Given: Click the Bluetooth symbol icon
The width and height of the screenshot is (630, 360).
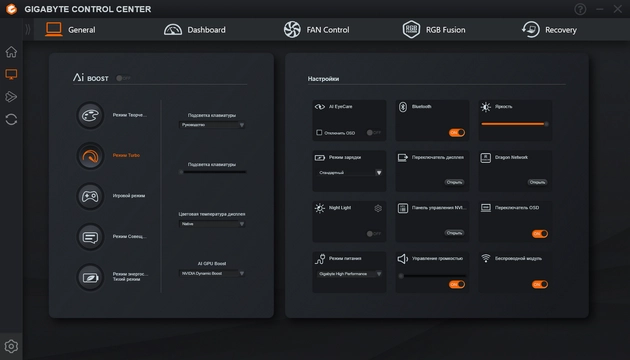Looking at the screenshot, I should pos(403,106).
